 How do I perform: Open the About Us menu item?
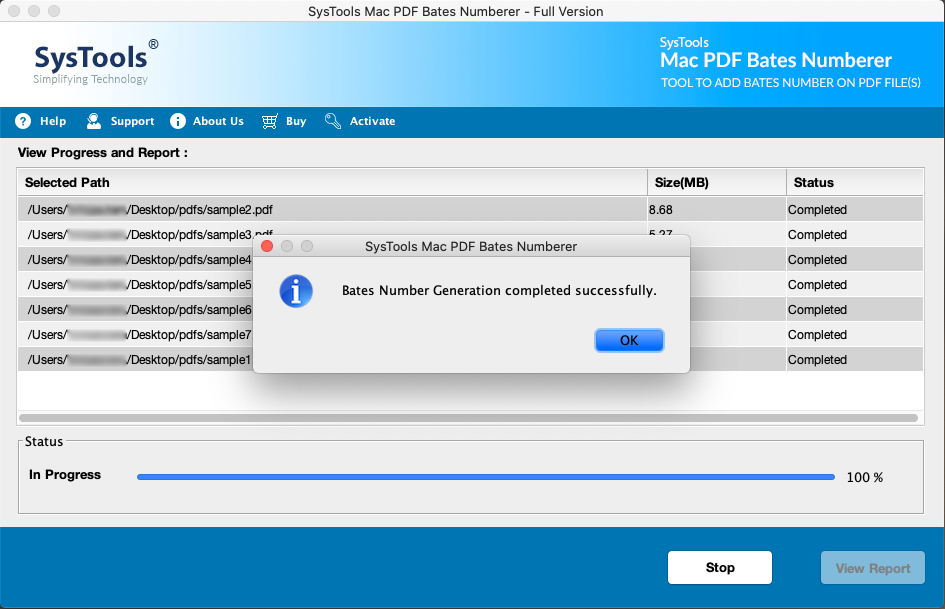(218, 121)
